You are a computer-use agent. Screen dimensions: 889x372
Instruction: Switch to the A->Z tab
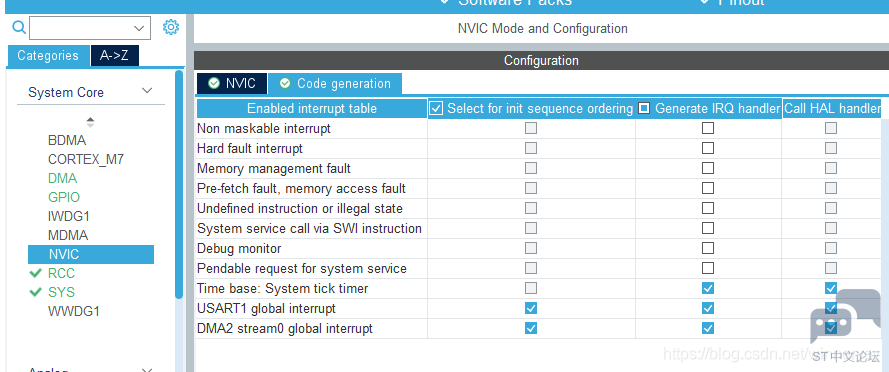click(114, 56)
